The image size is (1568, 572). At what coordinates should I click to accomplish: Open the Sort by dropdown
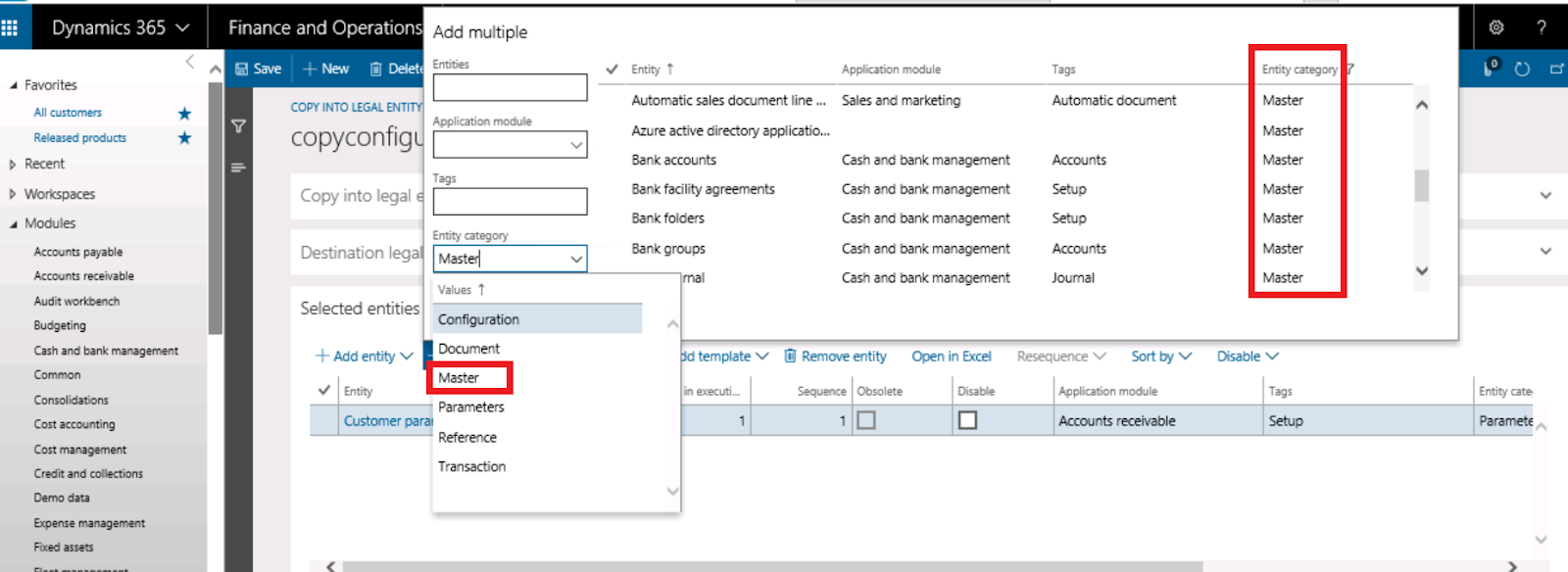tap(1161, 357)
